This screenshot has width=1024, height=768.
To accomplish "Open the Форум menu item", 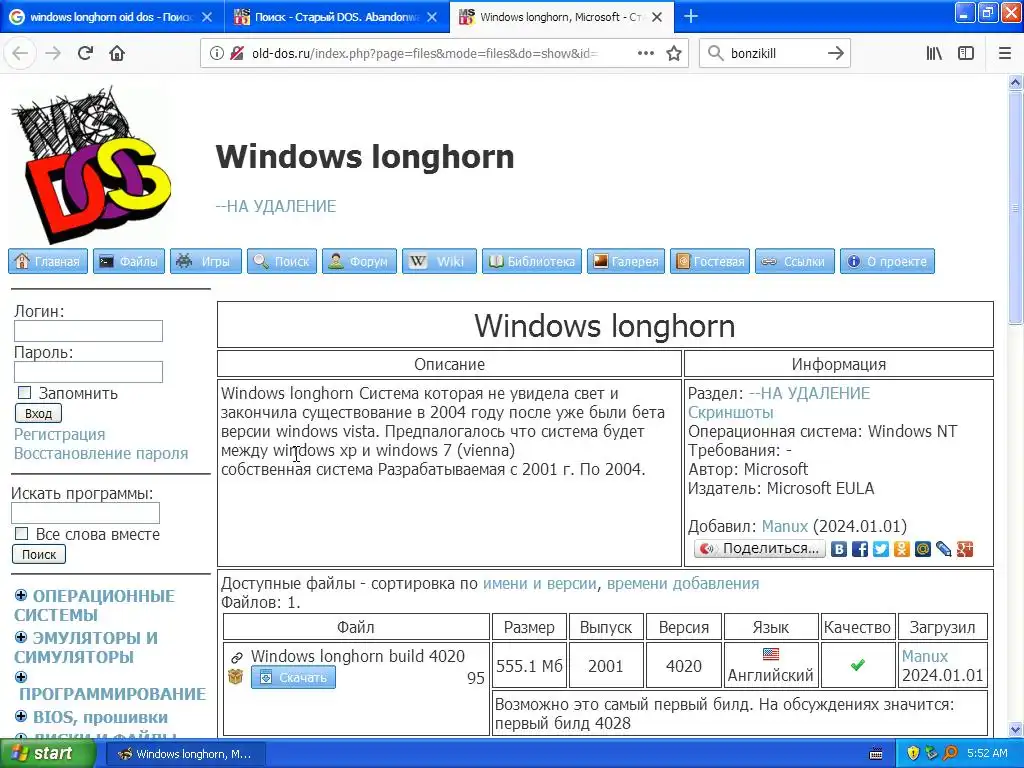I will (359, 261).
